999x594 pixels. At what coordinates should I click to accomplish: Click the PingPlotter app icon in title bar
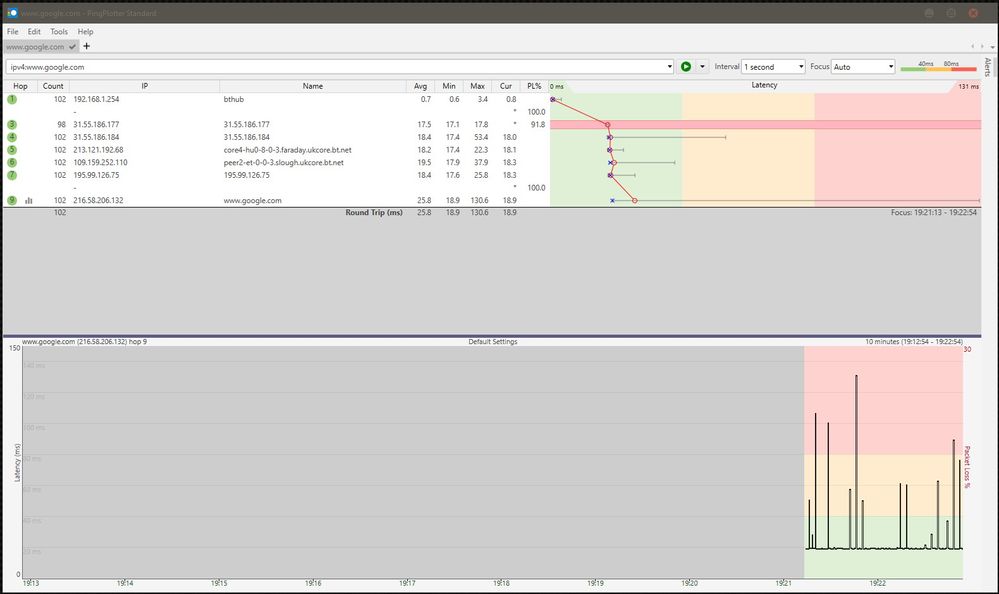coord(11,12)
